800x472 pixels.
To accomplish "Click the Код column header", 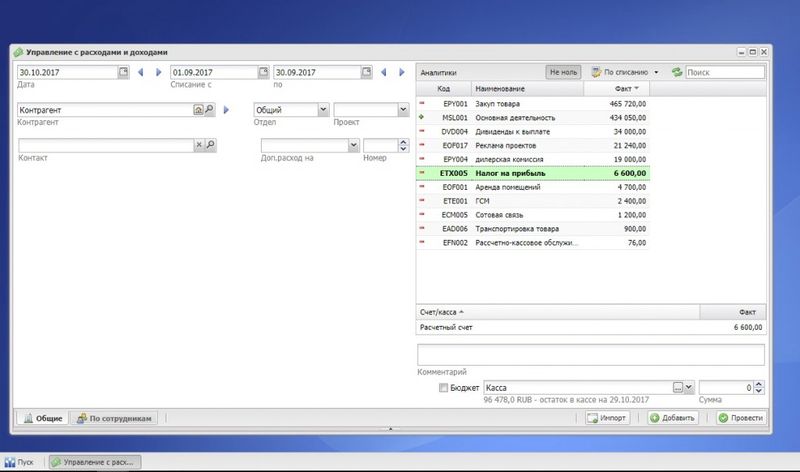I will pos(443,89).
